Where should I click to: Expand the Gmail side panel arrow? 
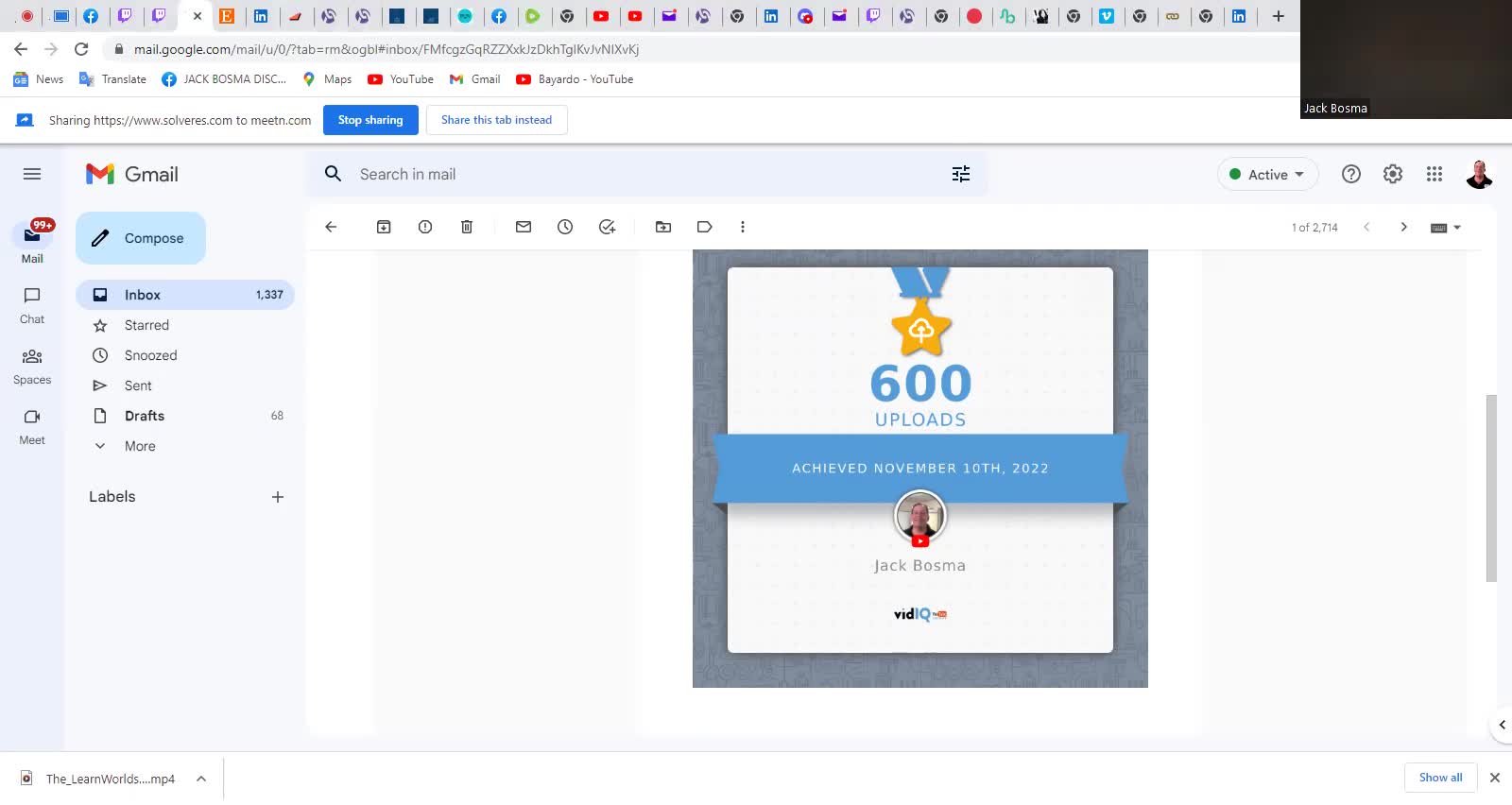tap(1502, 725)
